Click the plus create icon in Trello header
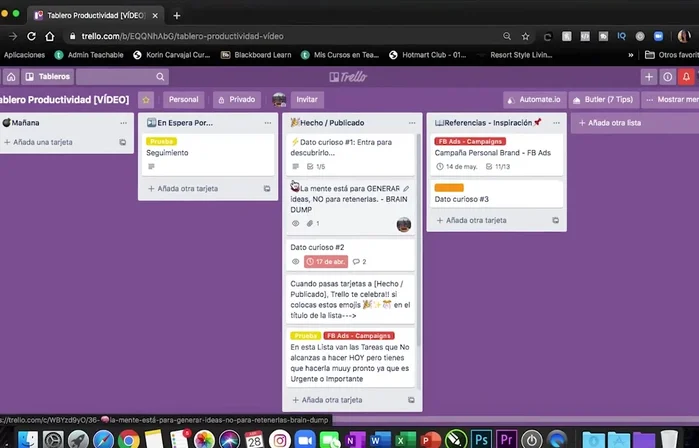Image resolution: width=699 pixels, height=448 pixels. coord(648,76)
